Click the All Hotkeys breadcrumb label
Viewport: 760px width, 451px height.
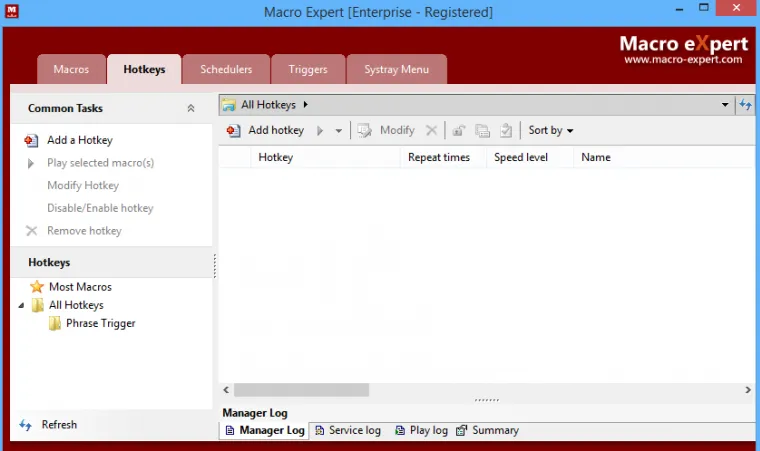268,105
